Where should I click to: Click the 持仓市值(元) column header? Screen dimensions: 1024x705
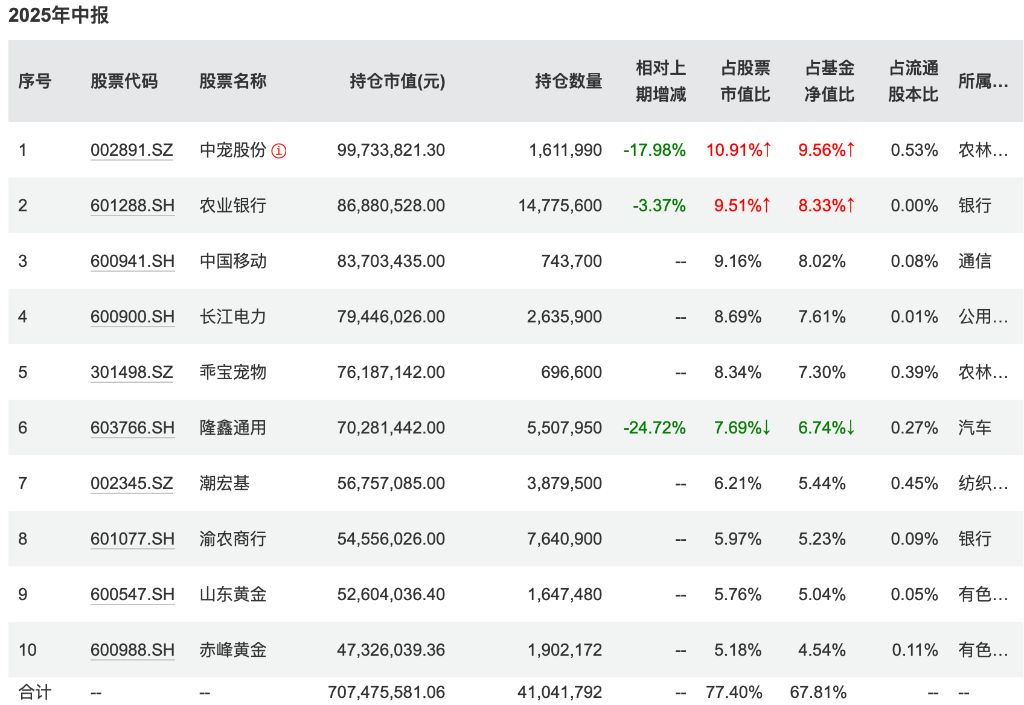[x=397, y=81]
